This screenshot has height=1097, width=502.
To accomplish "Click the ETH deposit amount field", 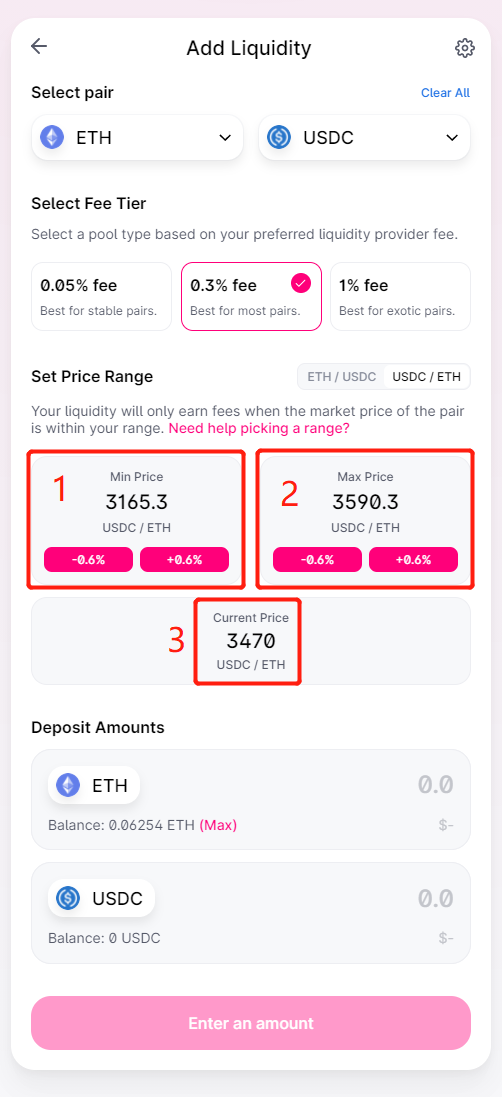I will pyautogui.click(x=251, y=799).
